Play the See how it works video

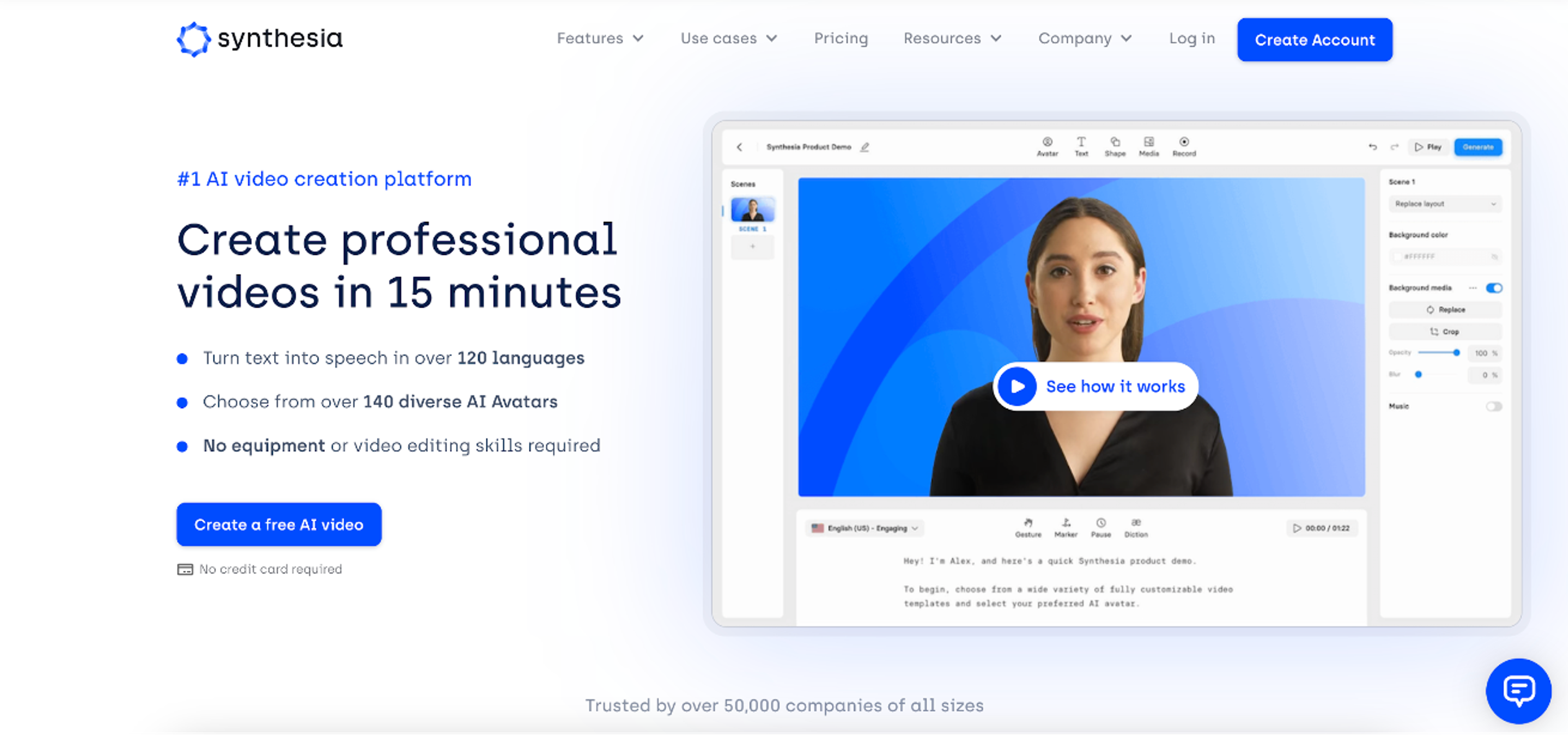[x=1017, y=386]
